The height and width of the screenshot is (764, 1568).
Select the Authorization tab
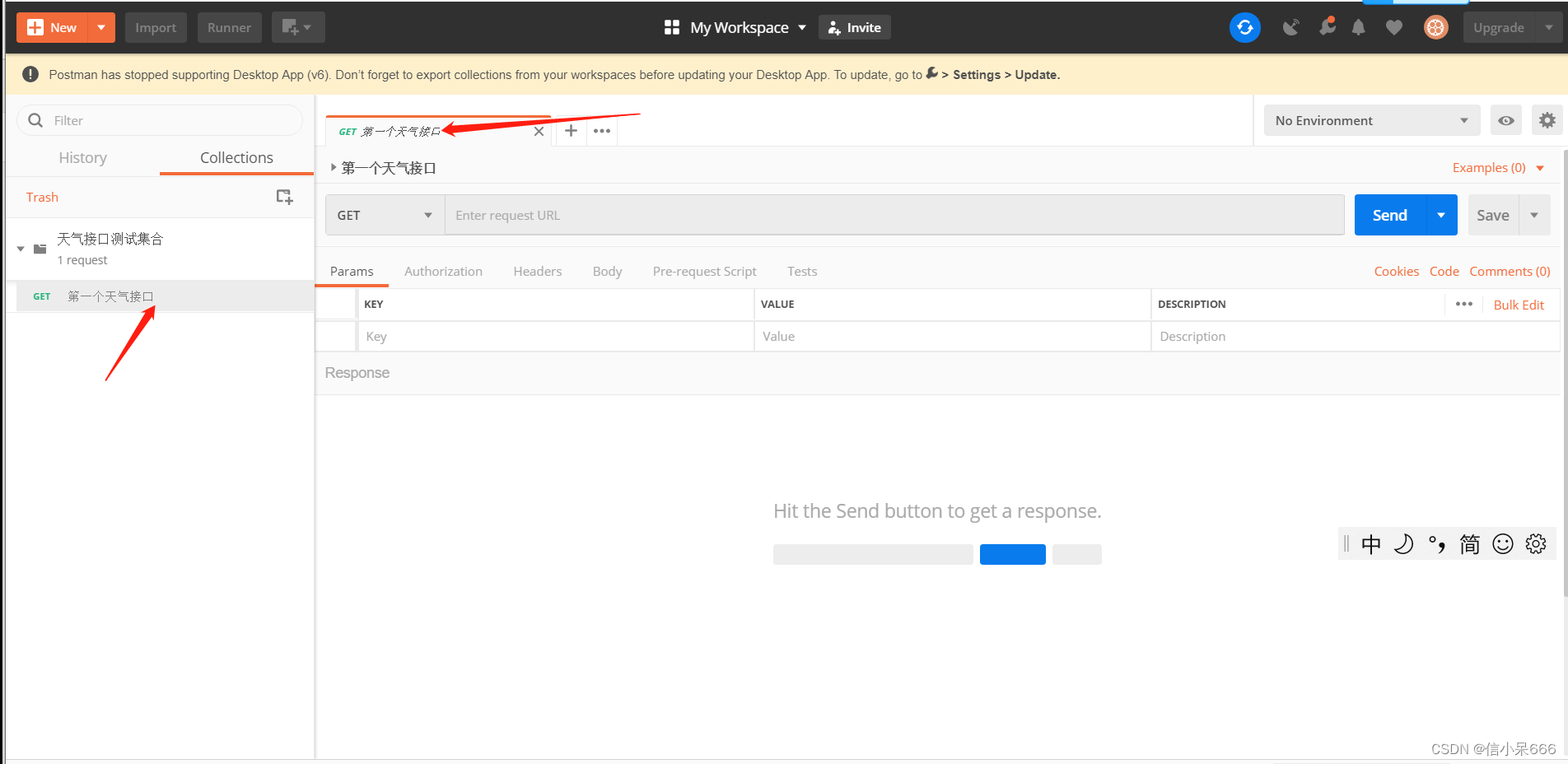[443, 271]
